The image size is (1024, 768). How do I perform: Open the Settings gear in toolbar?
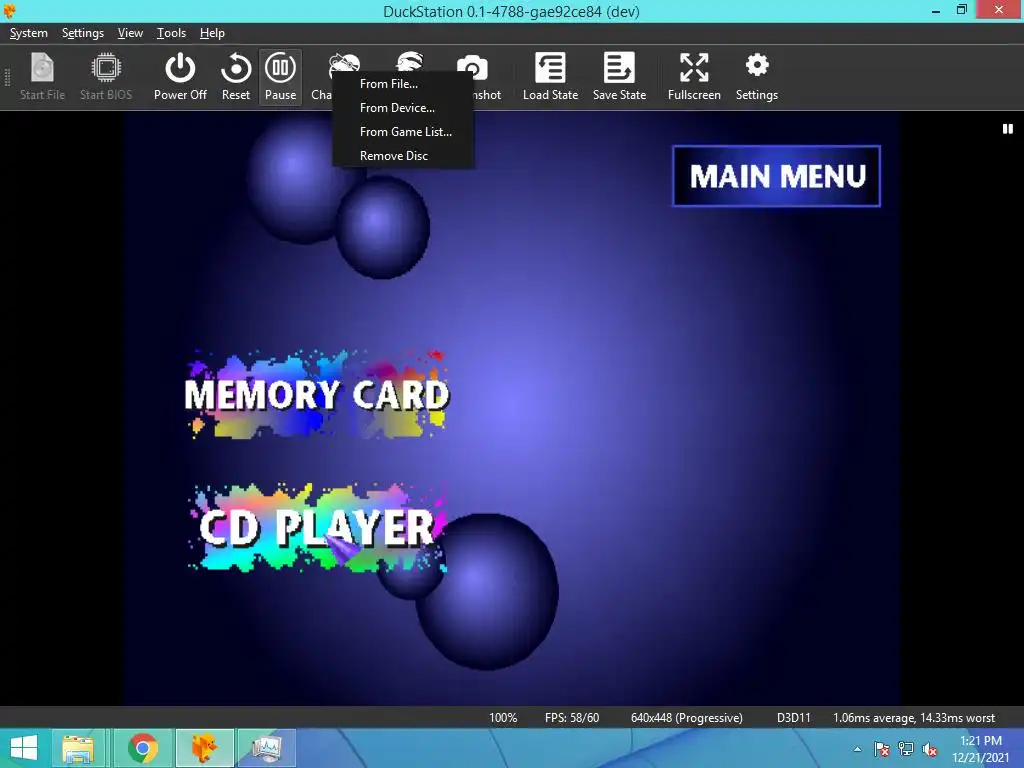point(757,76)
